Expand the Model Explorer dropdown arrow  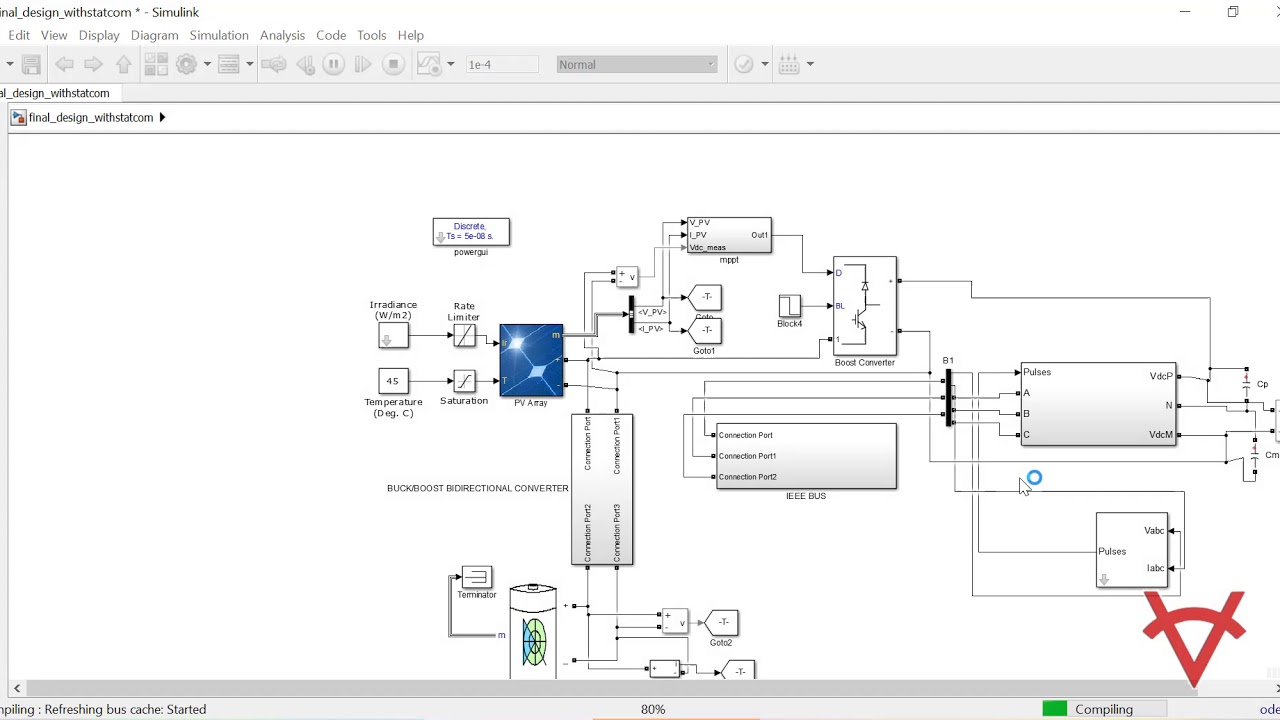tap(250, 64)
